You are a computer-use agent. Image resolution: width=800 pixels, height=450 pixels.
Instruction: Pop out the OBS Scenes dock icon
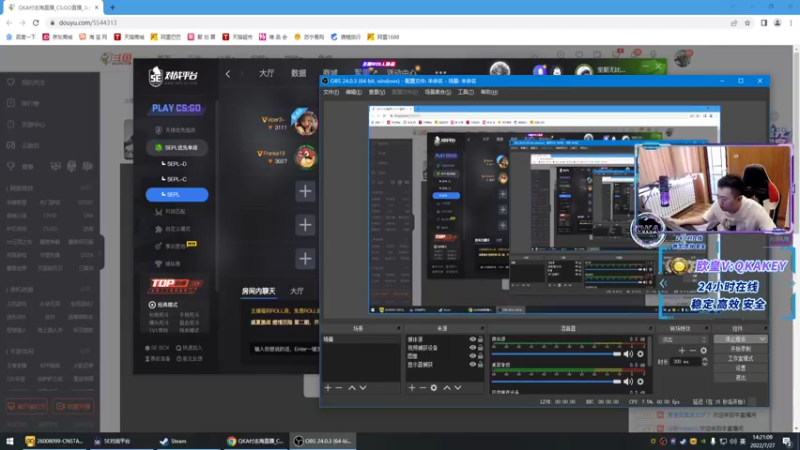(398, 329)
